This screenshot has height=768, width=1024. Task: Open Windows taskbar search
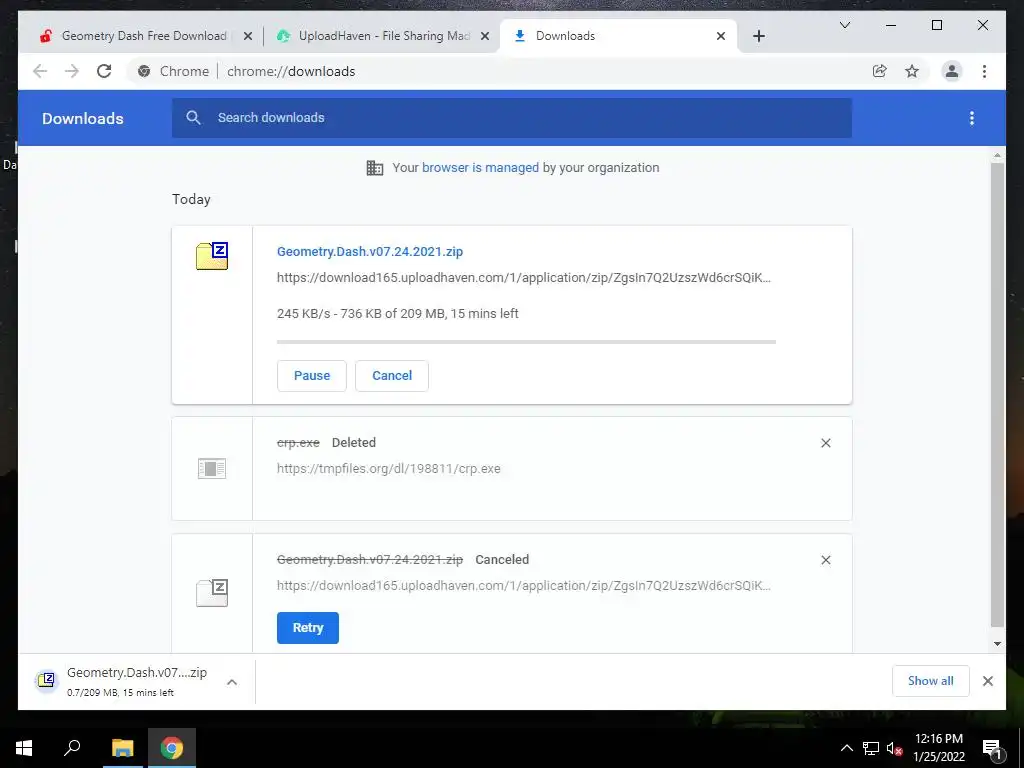[x=72, y=748]
